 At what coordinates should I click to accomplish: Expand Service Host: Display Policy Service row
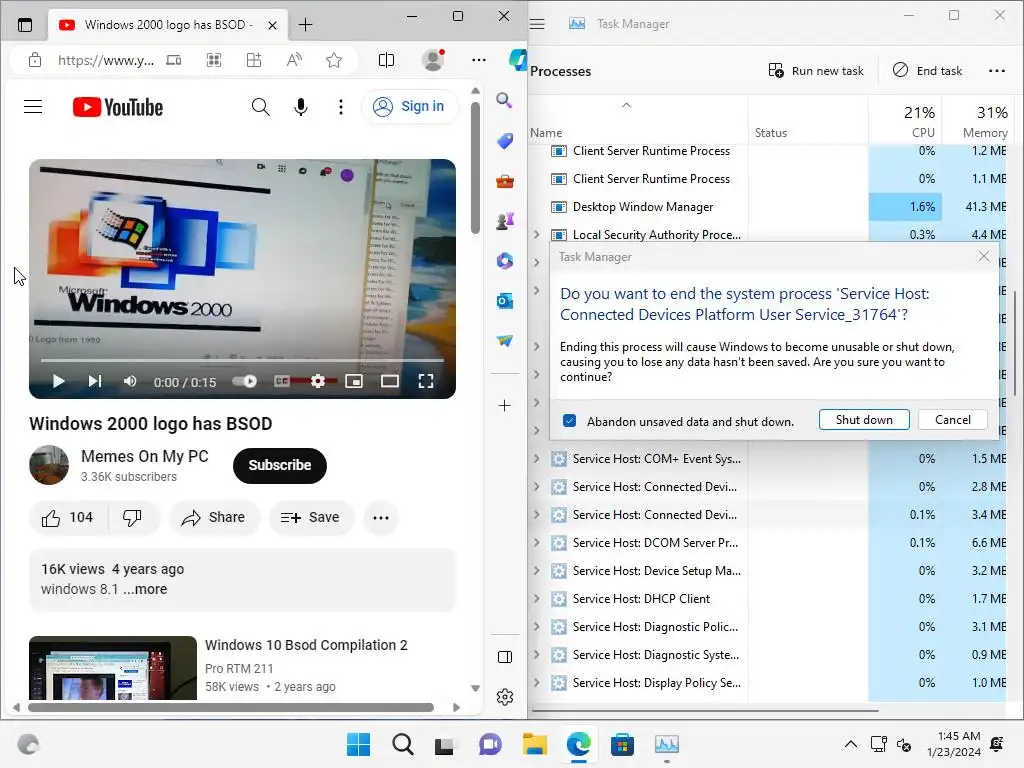click(x=537, y=683)
